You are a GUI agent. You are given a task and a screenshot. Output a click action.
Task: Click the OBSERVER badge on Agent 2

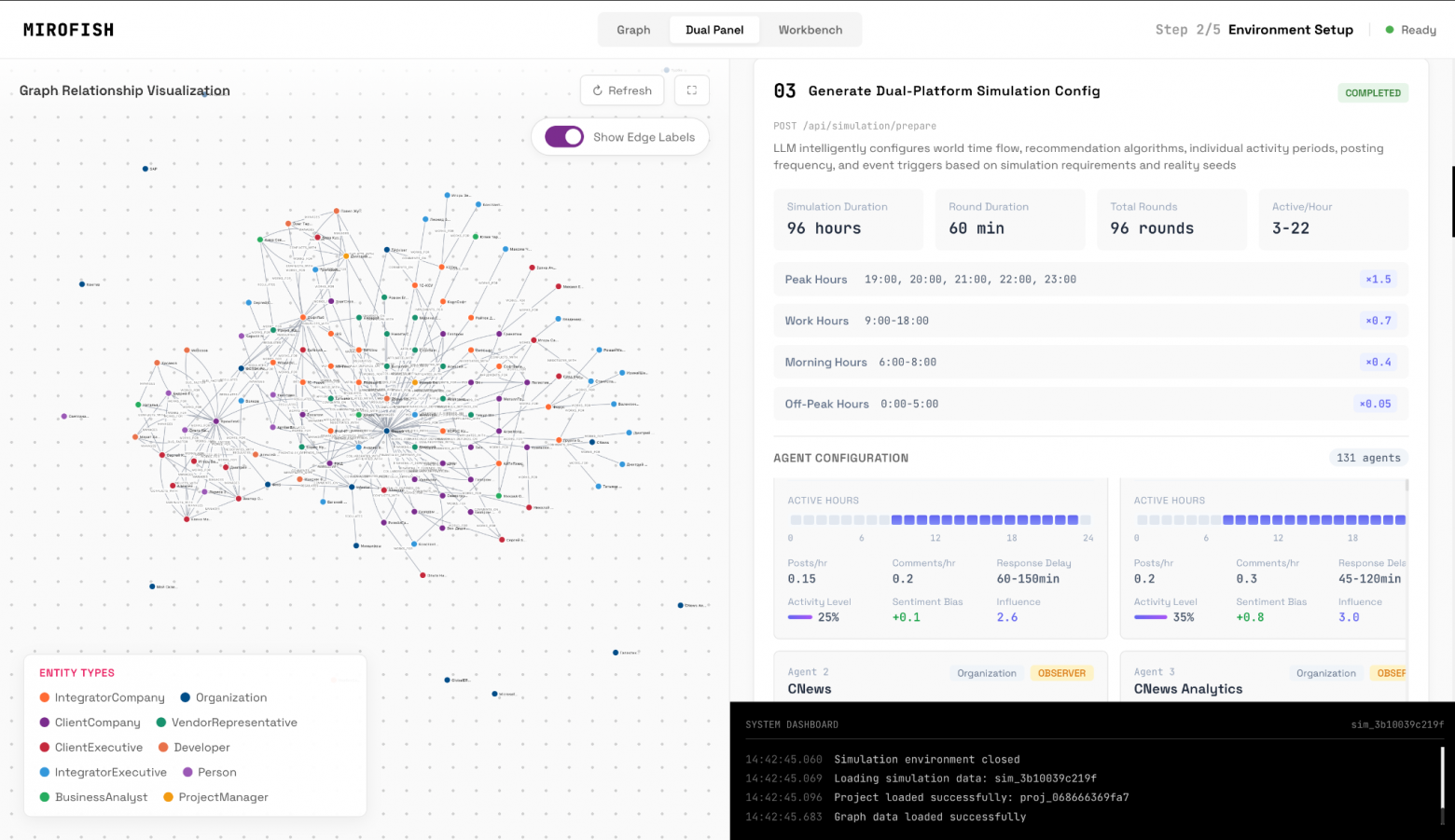pos(1061,673)
